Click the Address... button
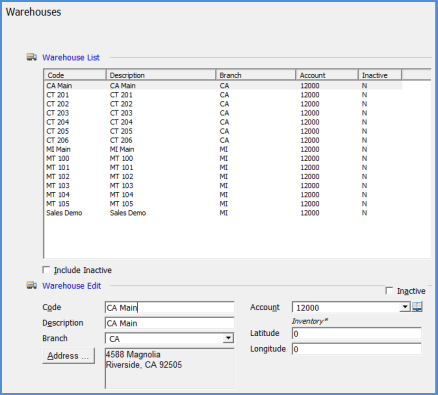Viewport: 438px width, 395px height. point(68,356)
